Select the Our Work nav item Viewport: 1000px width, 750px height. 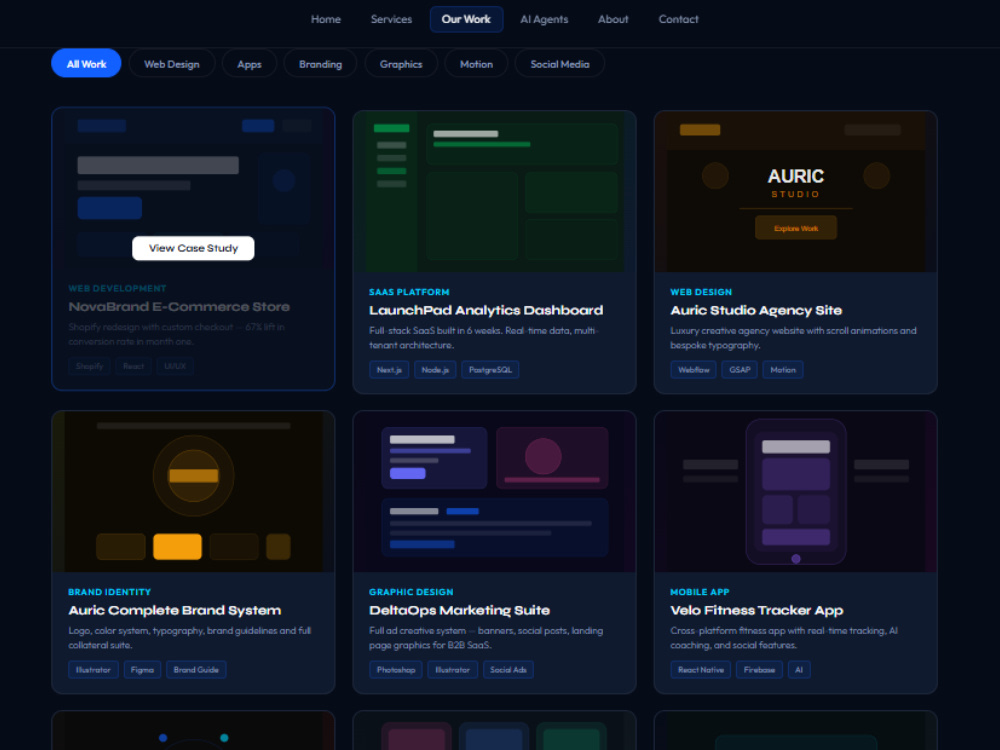[x=466, y=19]
